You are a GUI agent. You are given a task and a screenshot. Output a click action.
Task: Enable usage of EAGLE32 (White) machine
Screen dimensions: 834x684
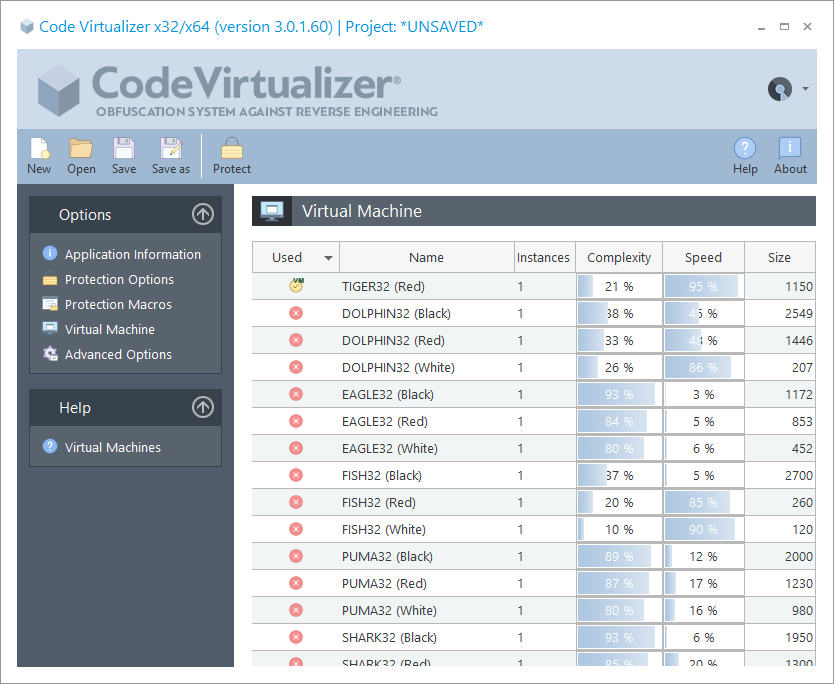[295, 448]
